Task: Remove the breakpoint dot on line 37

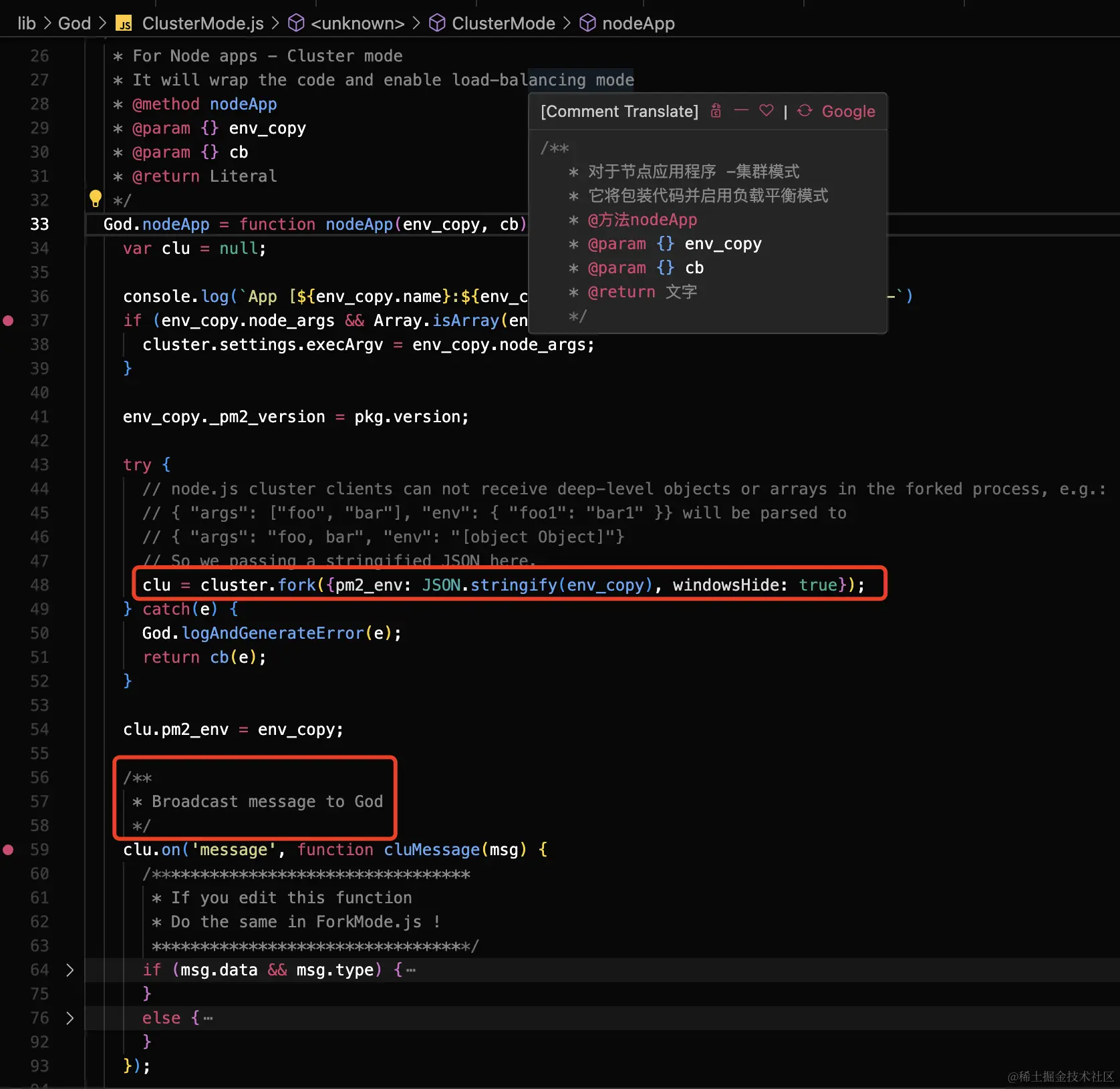Action: coord(8,321)
